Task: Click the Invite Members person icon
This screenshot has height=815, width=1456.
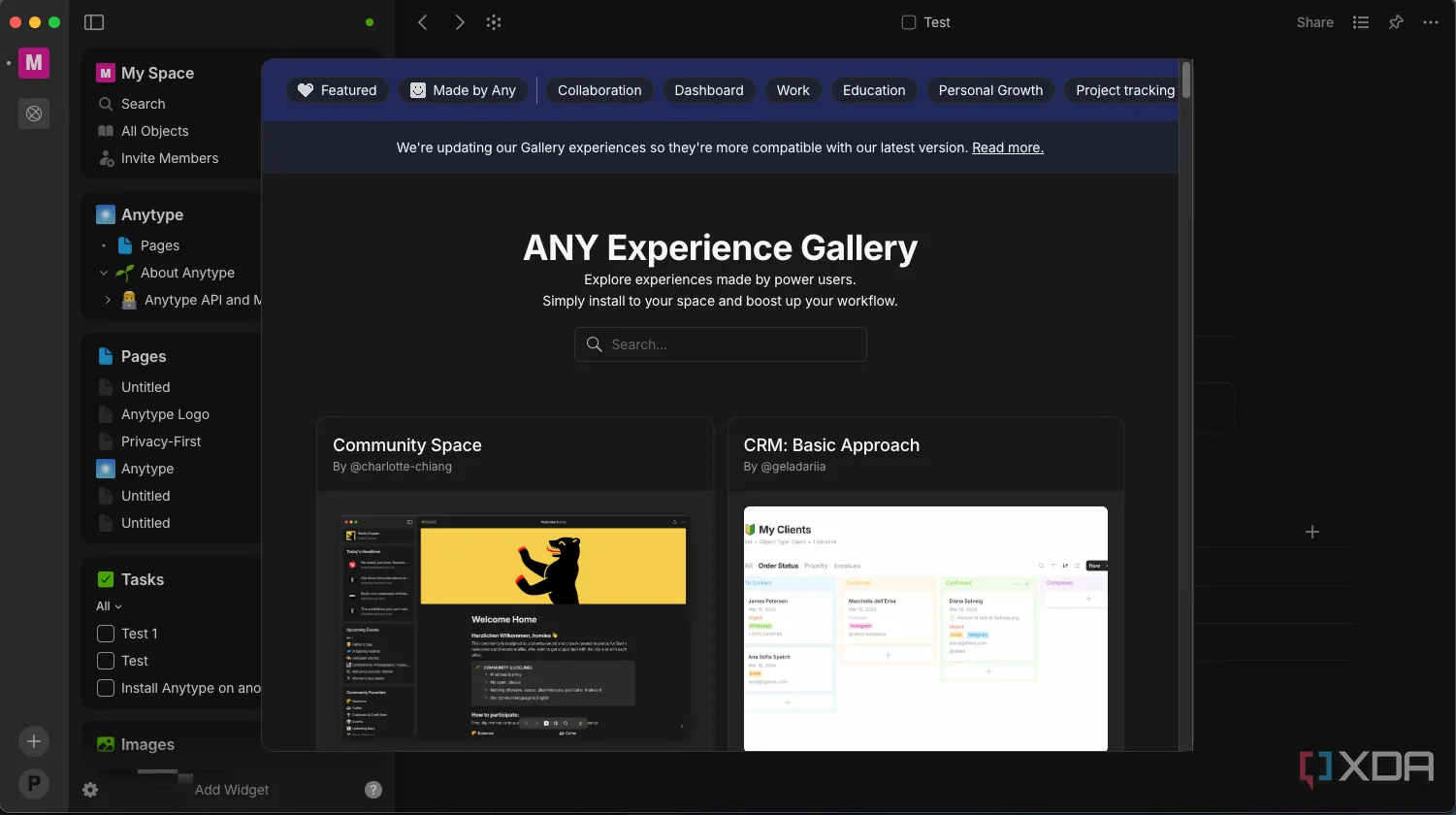Action: [106, 158]
